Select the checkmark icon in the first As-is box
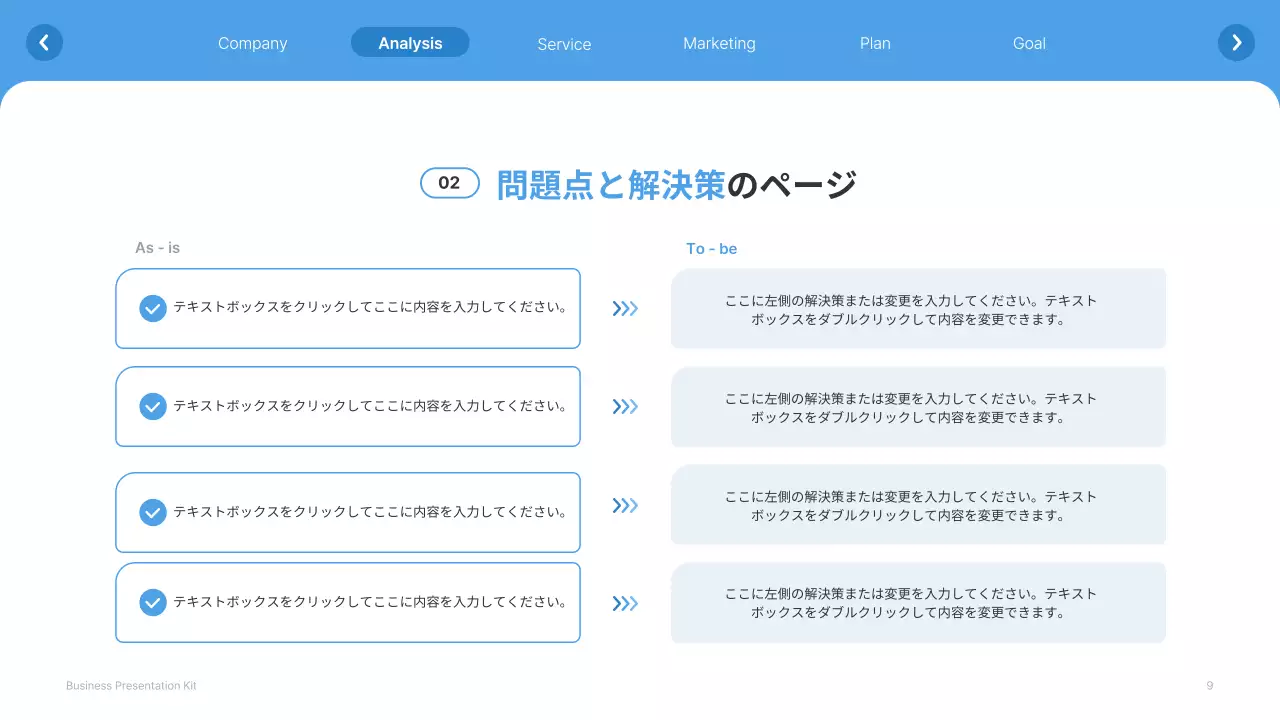The height and width of the screenshot is (720, 1280). [152, 308]
